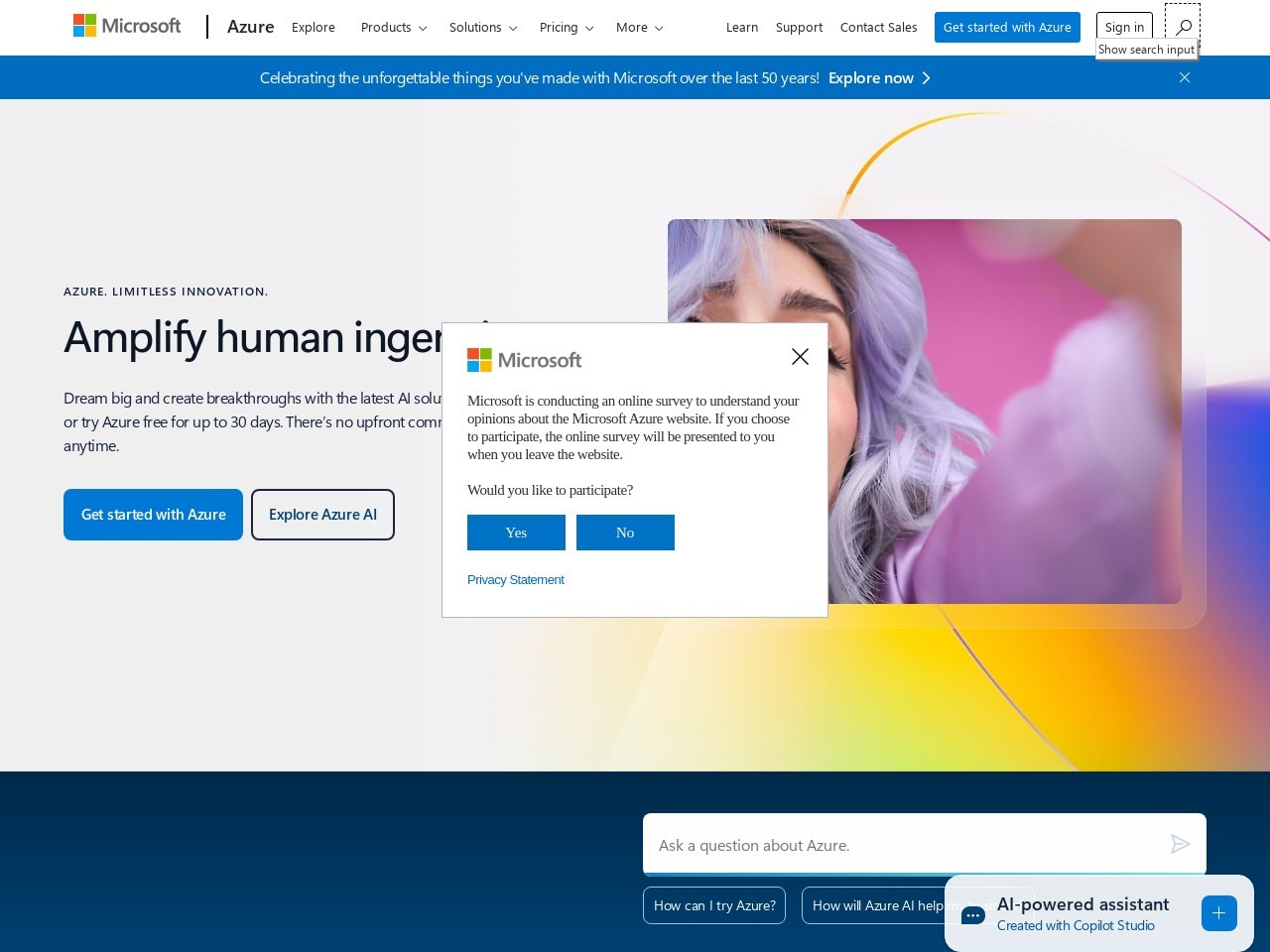Click the send arrow in Azure question box
The width and height of the screenshot is (1270, 952).
1180,844
